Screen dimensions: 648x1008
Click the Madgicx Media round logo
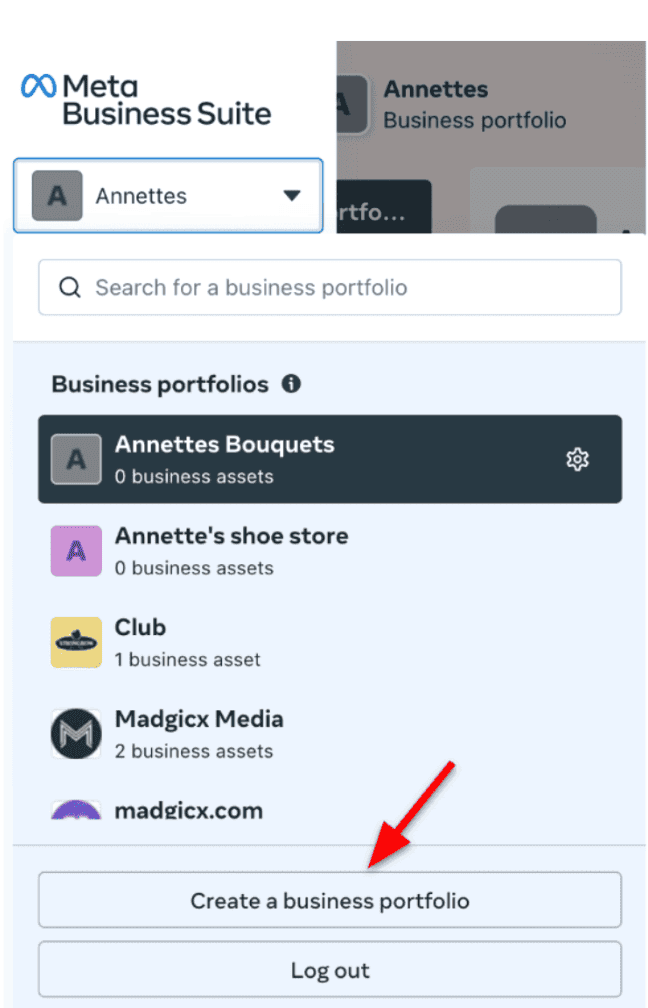pyautogui.click(x=76, y=734)
